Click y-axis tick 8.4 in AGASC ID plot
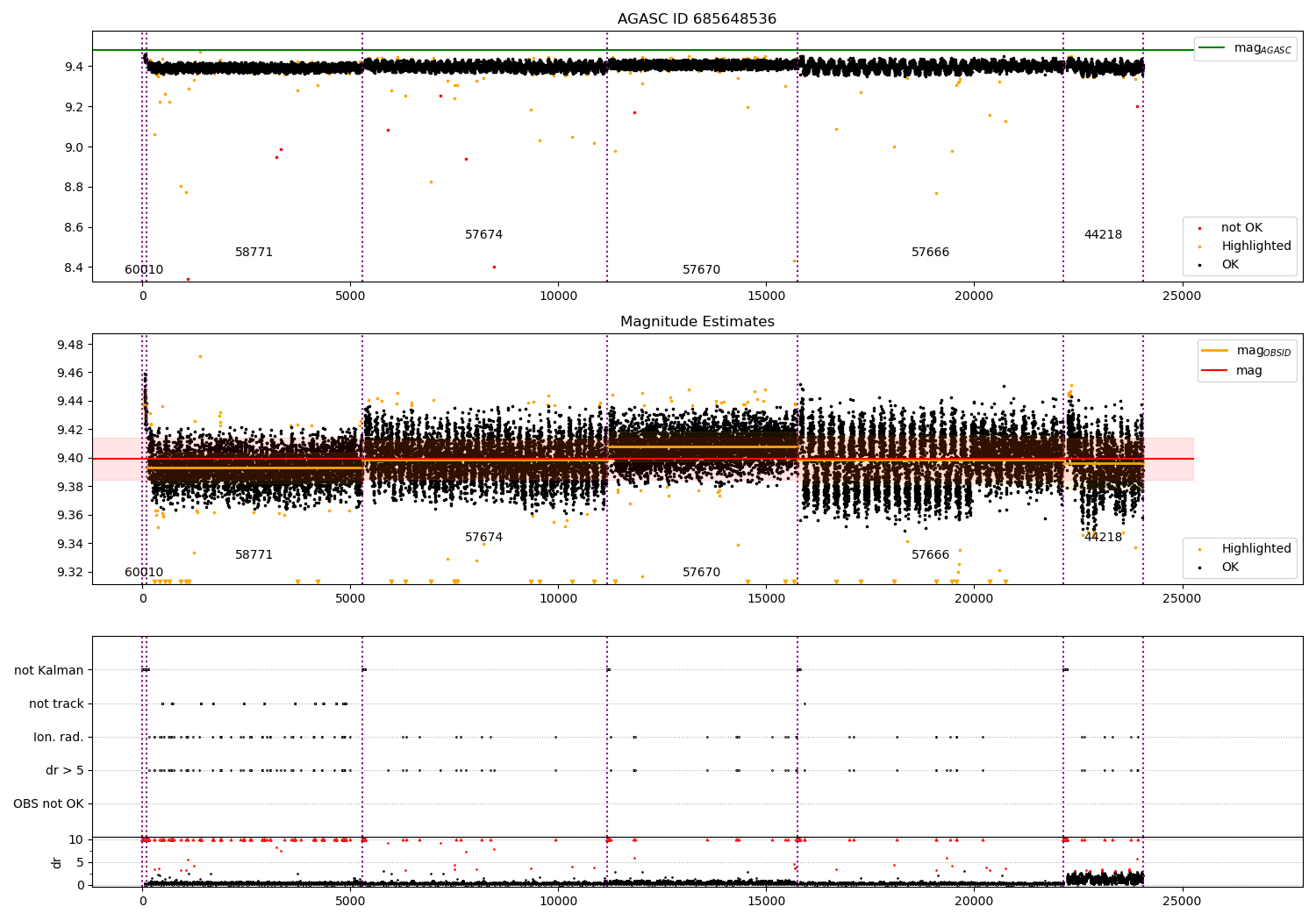Viewport: 1316px width, 921px height. pyautogui.click(x=74, y=268)
